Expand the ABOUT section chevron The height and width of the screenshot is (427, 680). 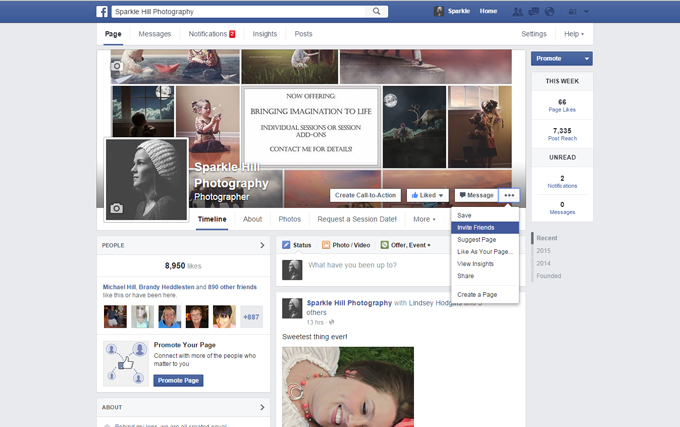point(262,407)
